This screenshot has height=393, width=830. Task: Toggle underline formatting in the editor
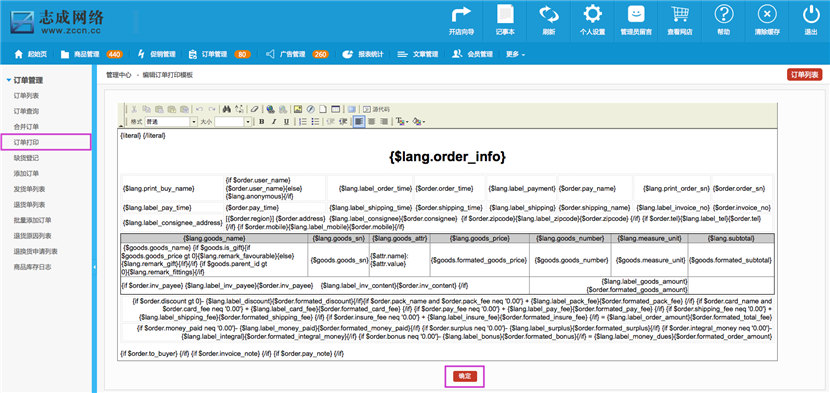pyautogui.click(x=286, y=122)
